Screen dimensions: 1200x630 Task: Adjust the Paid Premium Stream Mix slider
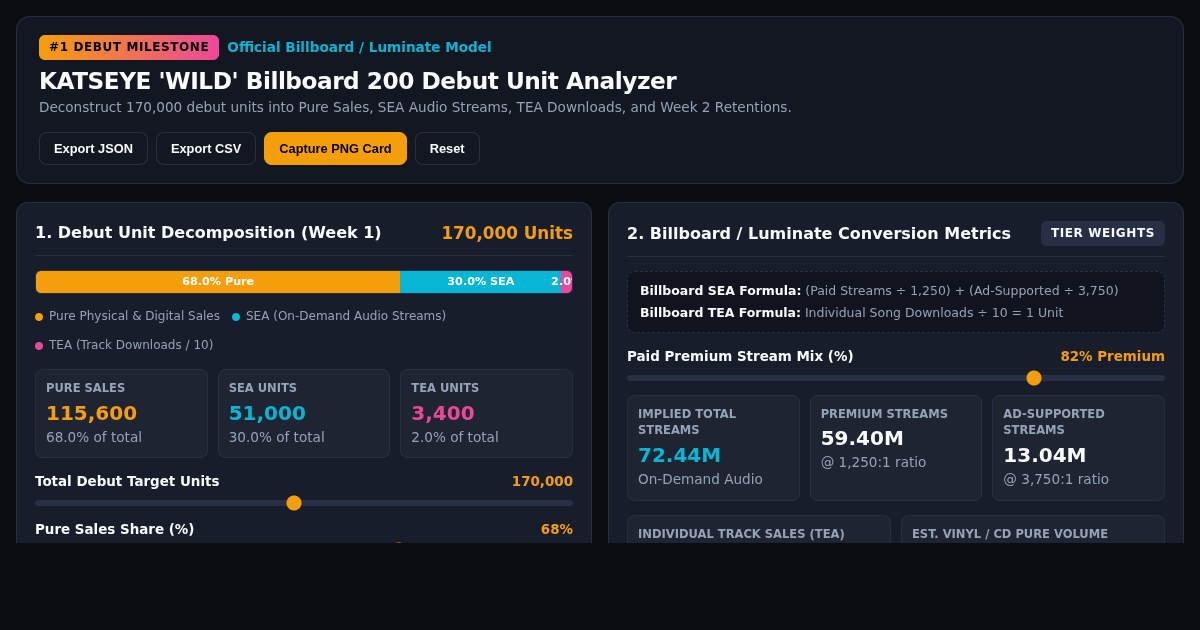pyautogui.click(x=896, y=378)
